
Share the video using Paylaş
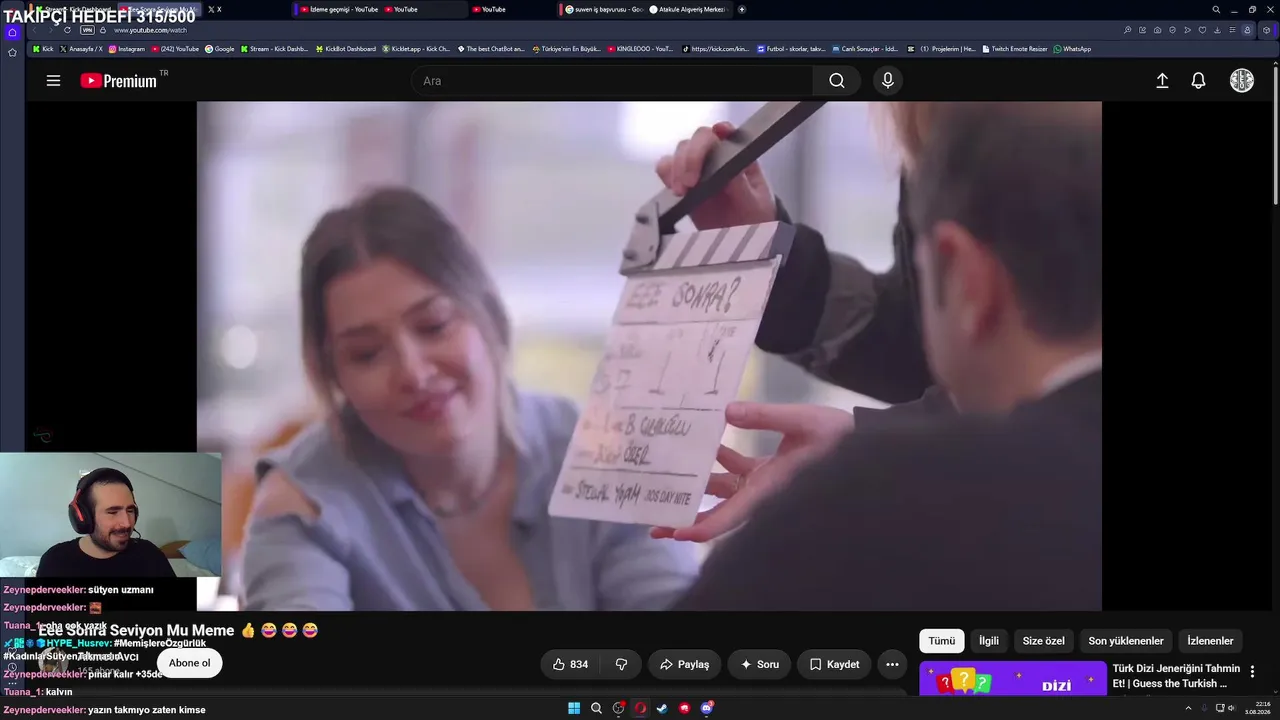pos(684,664)
